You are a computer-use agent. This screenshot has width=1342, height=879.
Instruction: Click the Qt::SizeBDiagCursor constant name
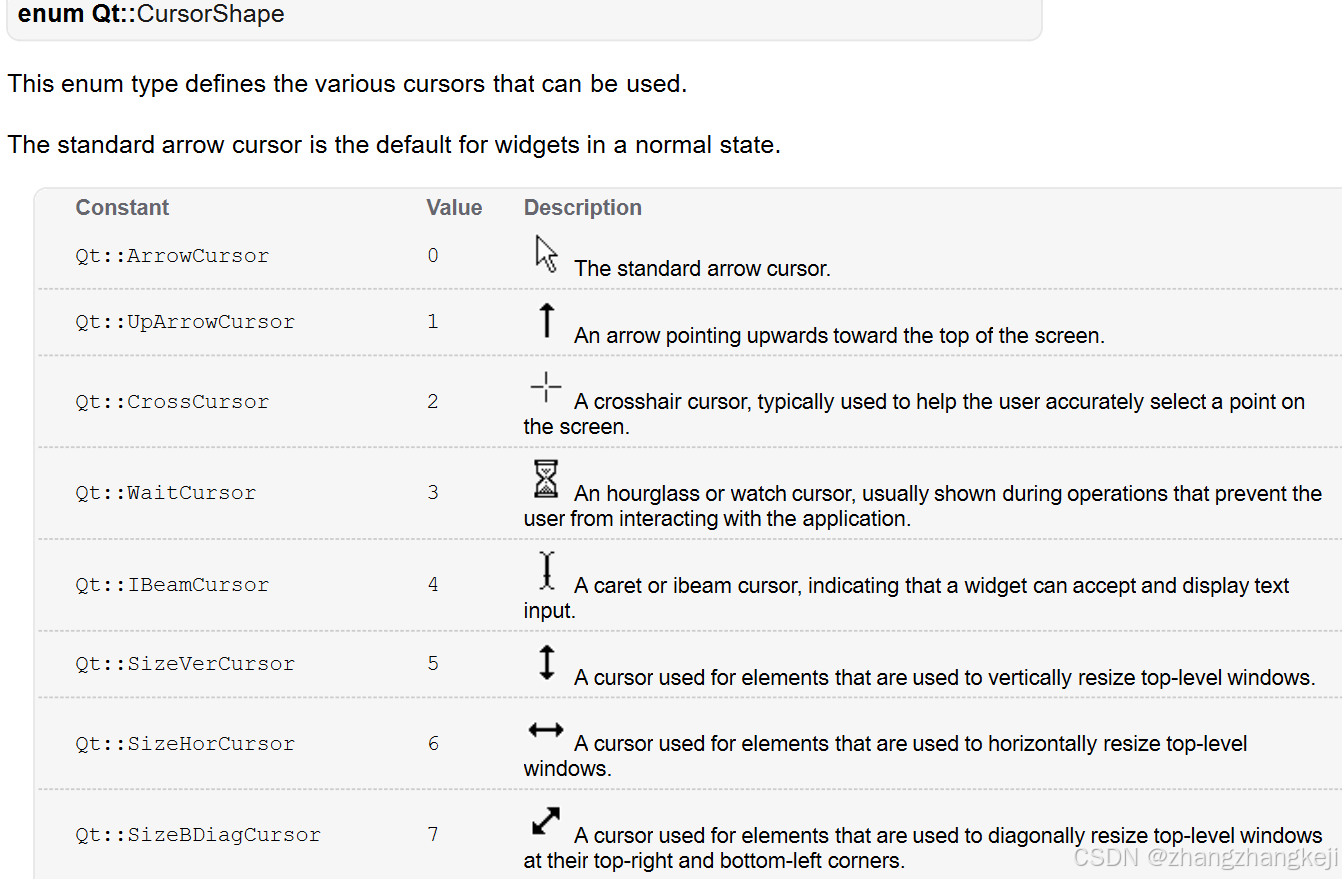pos(198,835)
